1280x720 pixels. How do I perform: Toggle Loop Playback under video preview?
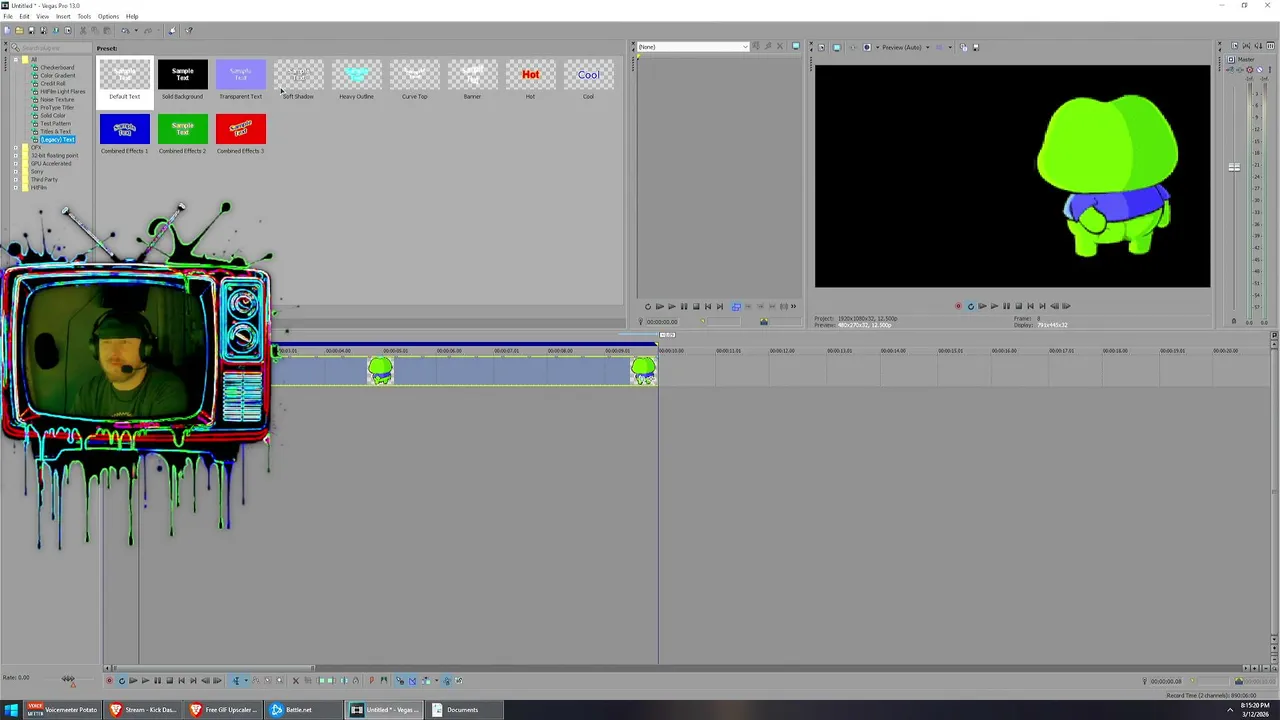[x=970, y=306]
